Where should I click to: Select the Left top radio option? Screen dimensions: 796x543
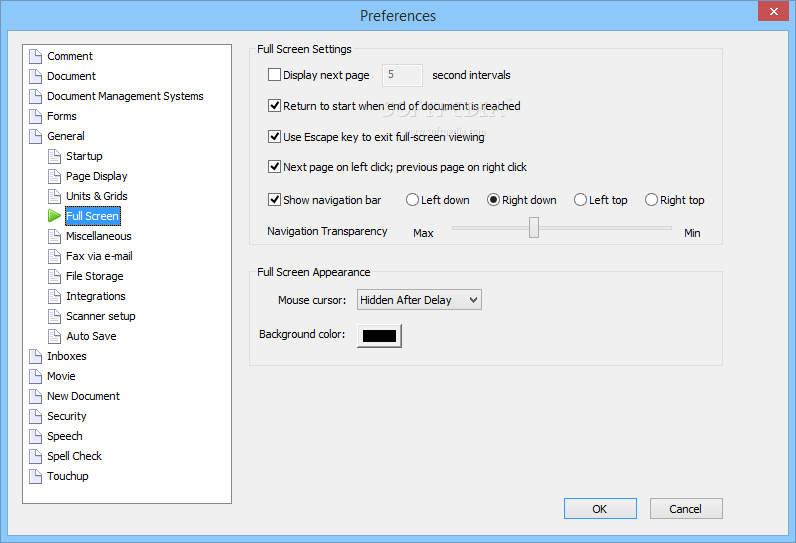(580, 200)
